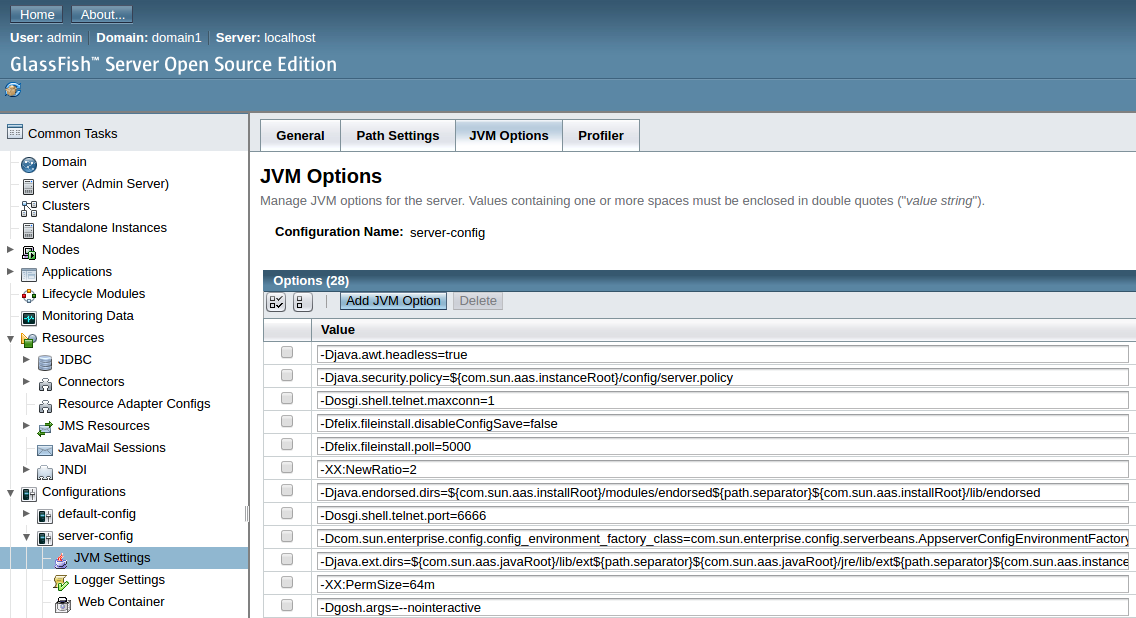This screenshot has width=1136, height=618.
Task: Collapse the Resources node
Action: (10, 337)
